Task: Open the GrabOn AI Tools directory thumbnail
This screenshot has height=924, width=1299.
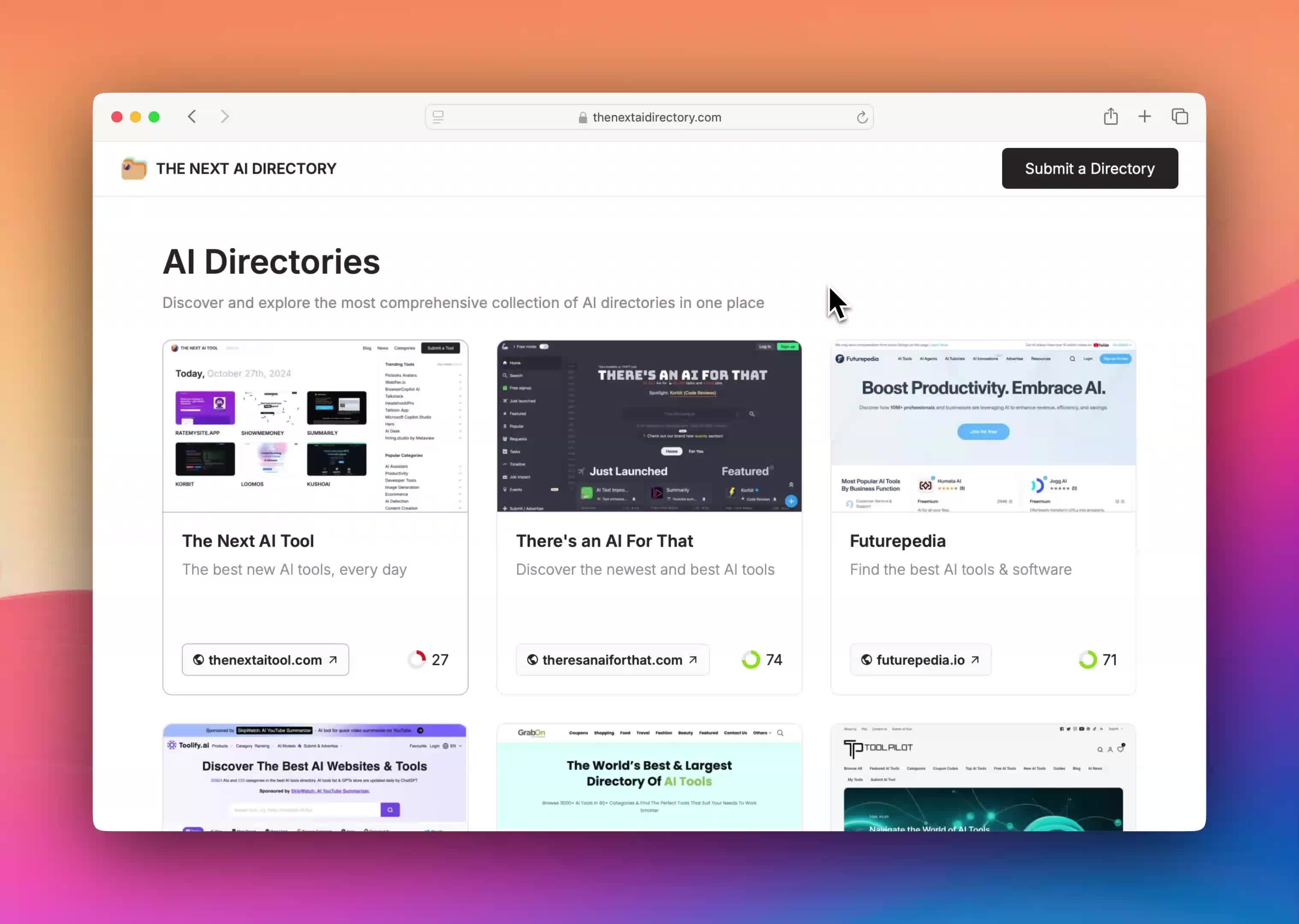Action: 649,777
